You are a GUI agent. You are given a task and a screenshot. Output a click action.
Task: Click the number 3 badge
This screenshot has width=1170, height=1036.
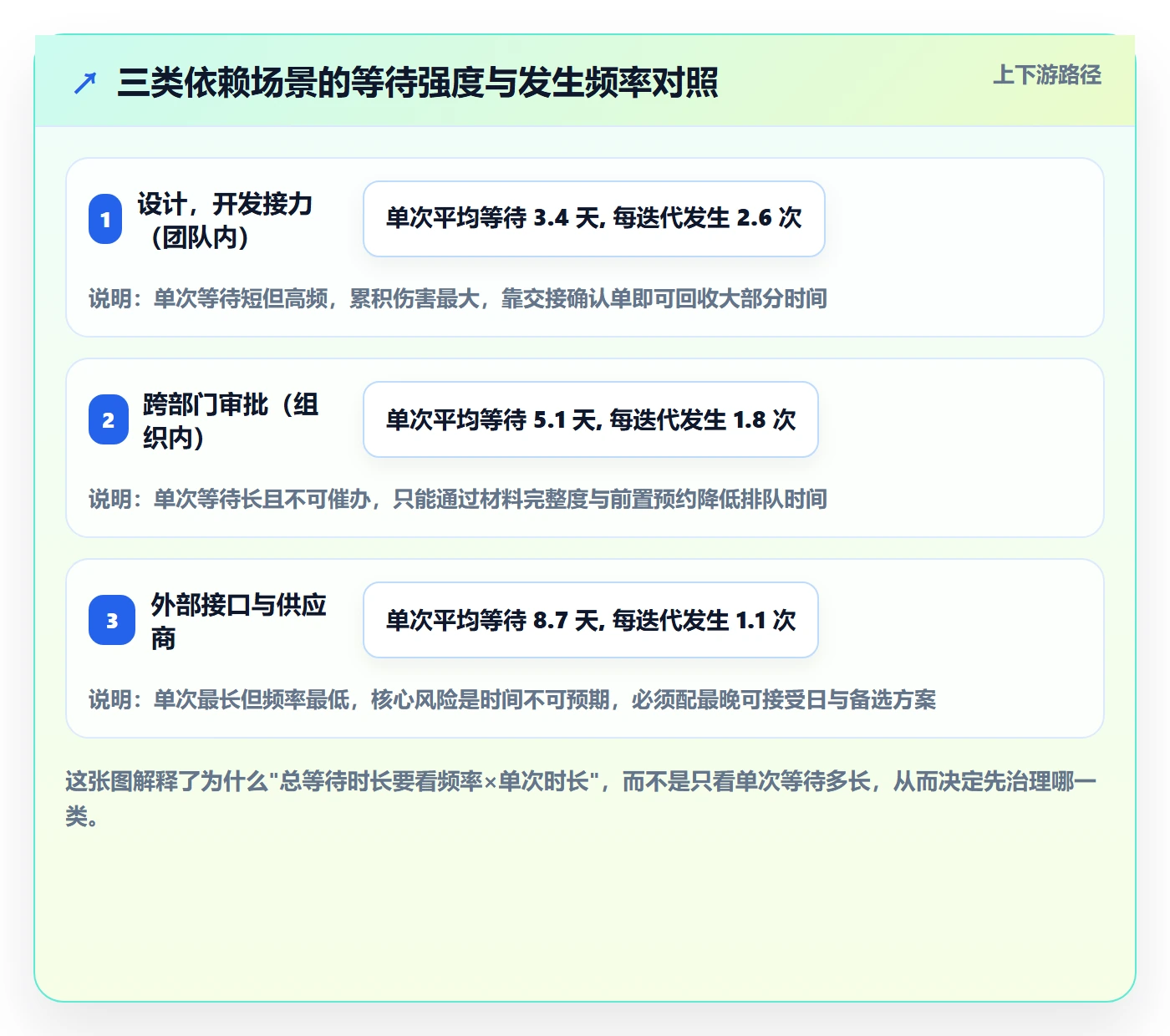pyautogui.click(x=112, y=620)
